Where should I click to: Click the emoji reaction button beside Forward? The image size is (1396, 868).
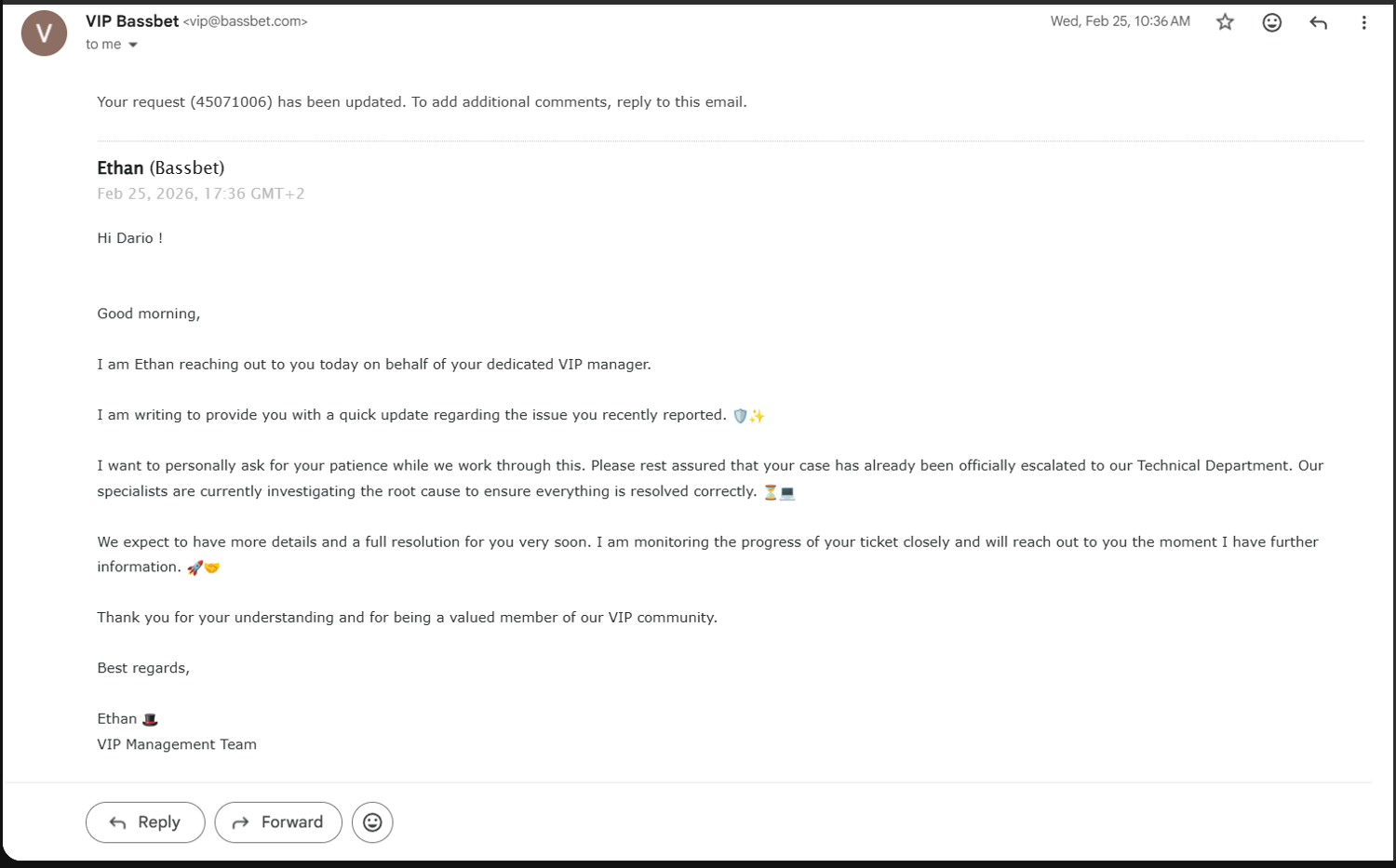click(x=372, y=822)
